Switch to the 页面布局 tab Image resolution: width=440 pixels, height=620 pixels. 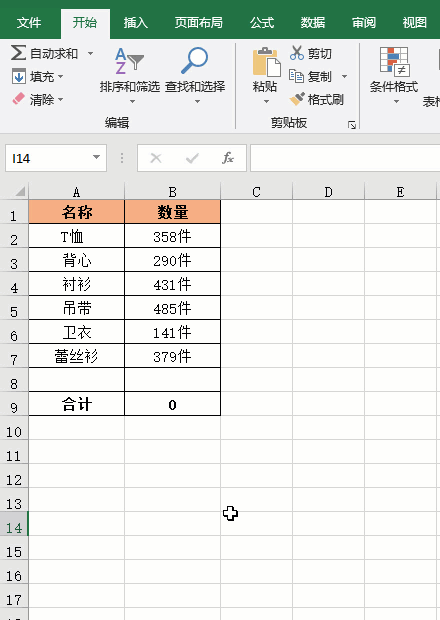coord(198,23)
